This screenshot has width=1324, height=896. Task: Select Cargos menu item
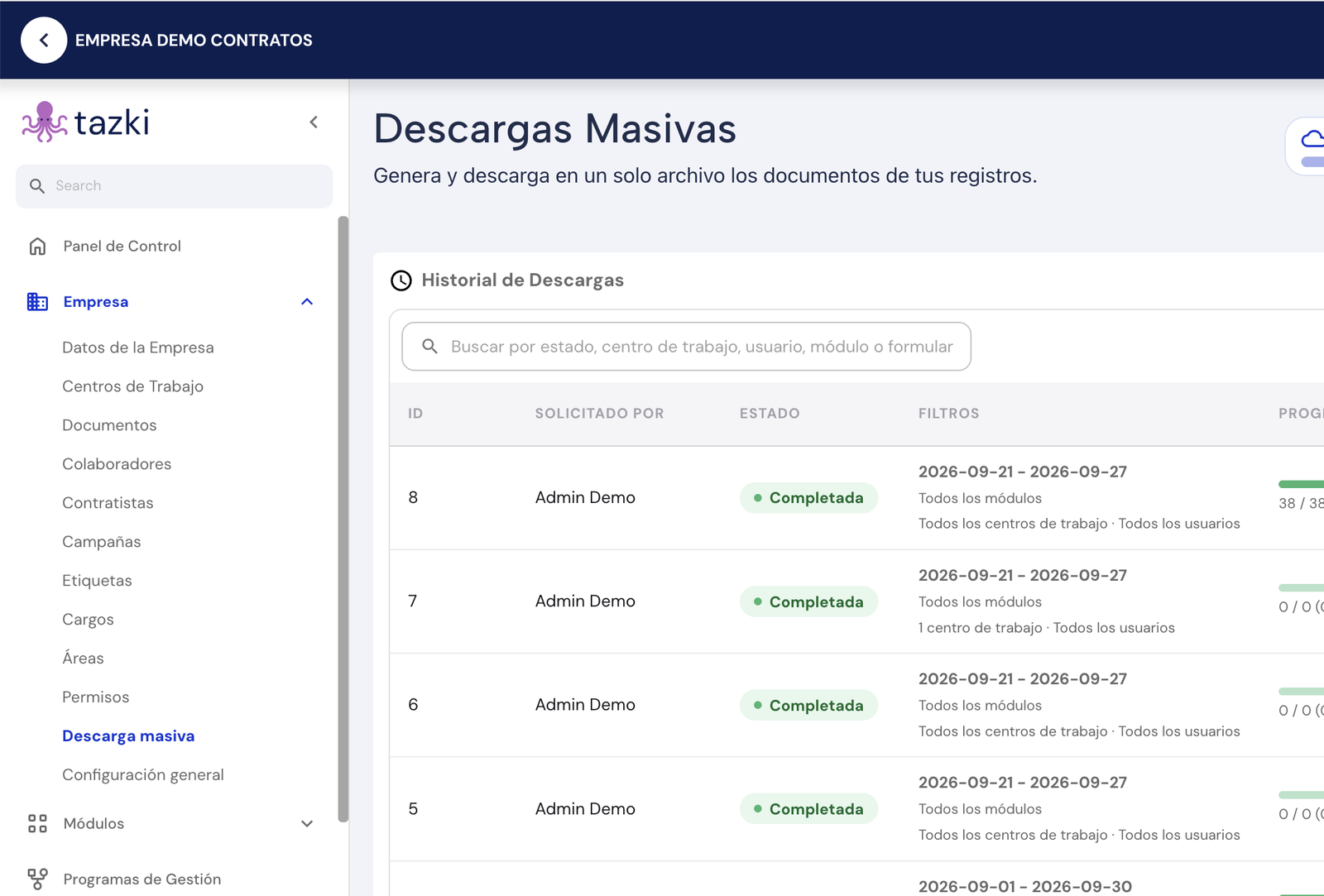(88, 620)
